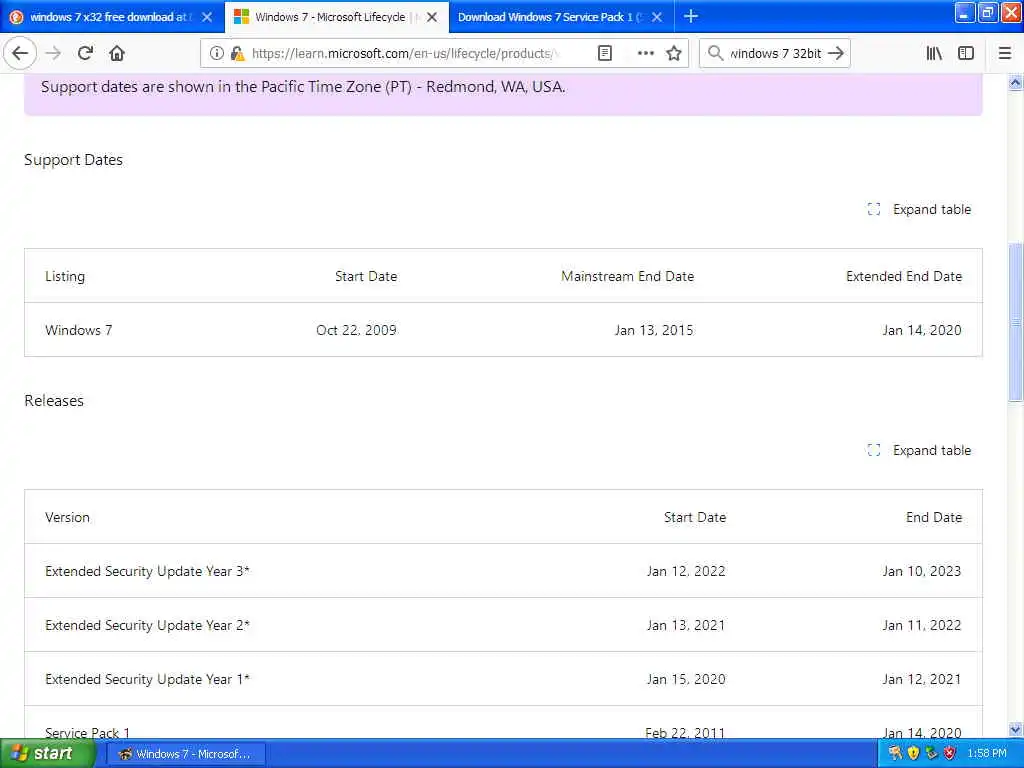Go back to the previous page
Image resolution: width=1024 pixels, height=768 pixels.
coord(20,53)
